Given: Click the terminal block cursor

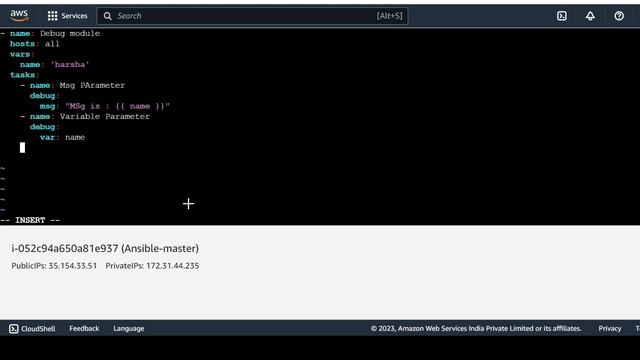Looking at the screenshot, I should 22,148.
